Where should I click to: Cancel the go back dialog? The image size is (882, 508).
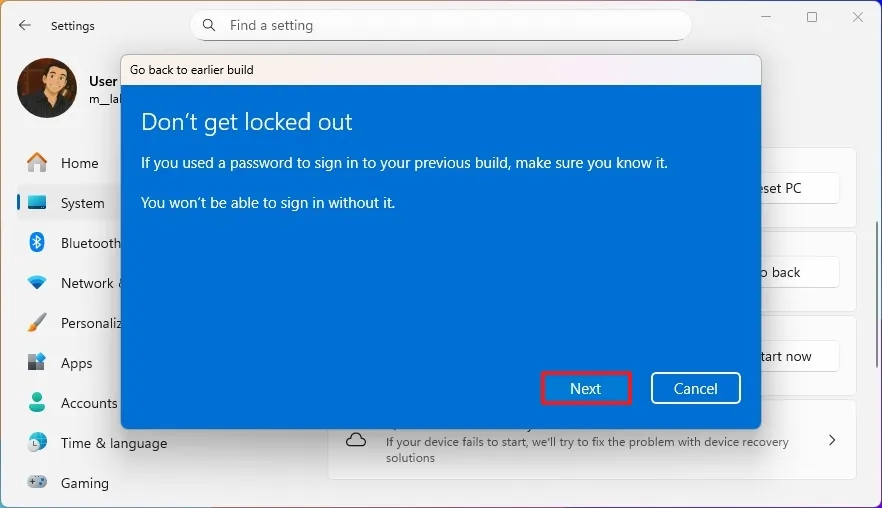click(x=695, y=388)
